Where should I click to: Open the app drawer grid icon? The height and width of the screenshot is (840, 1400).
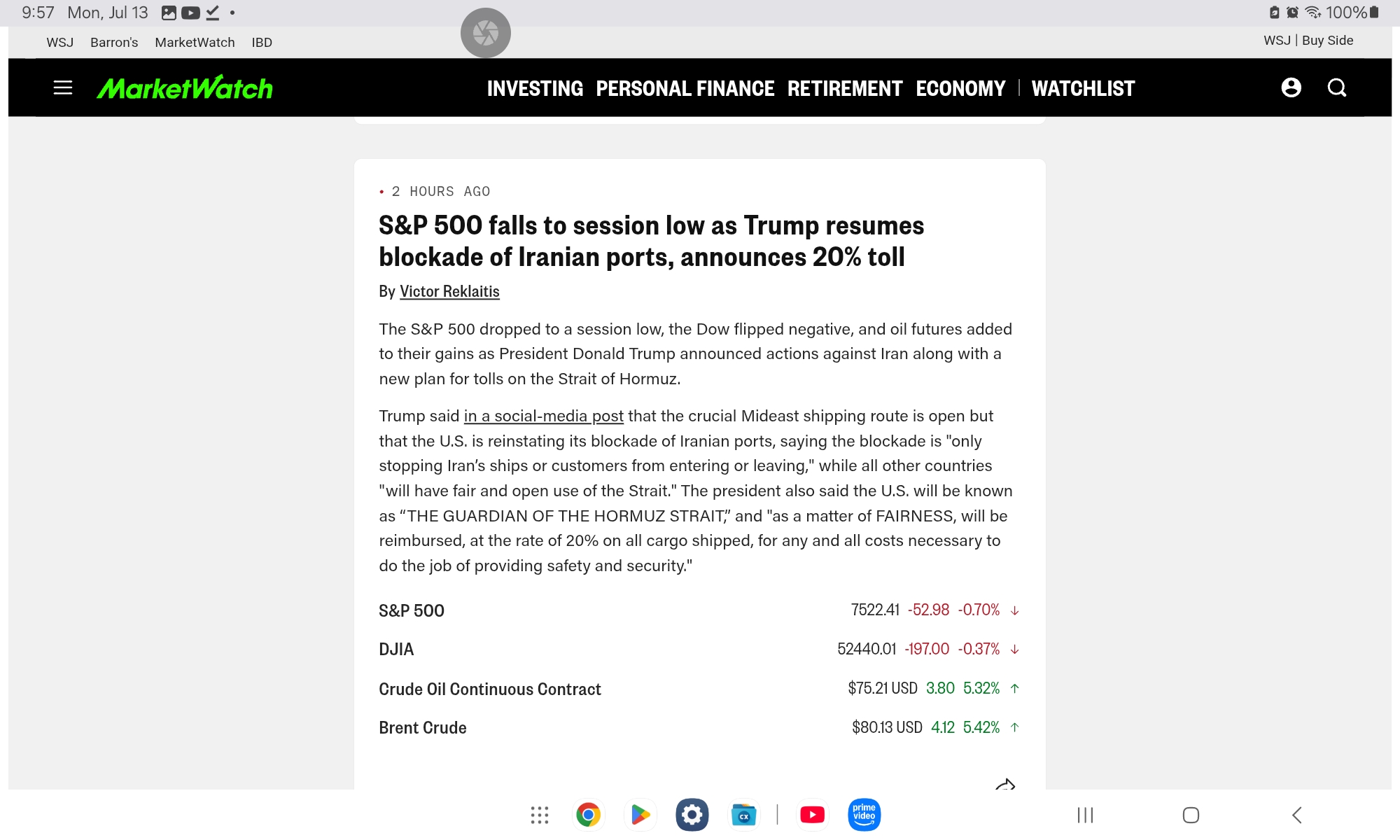point(539,815)
